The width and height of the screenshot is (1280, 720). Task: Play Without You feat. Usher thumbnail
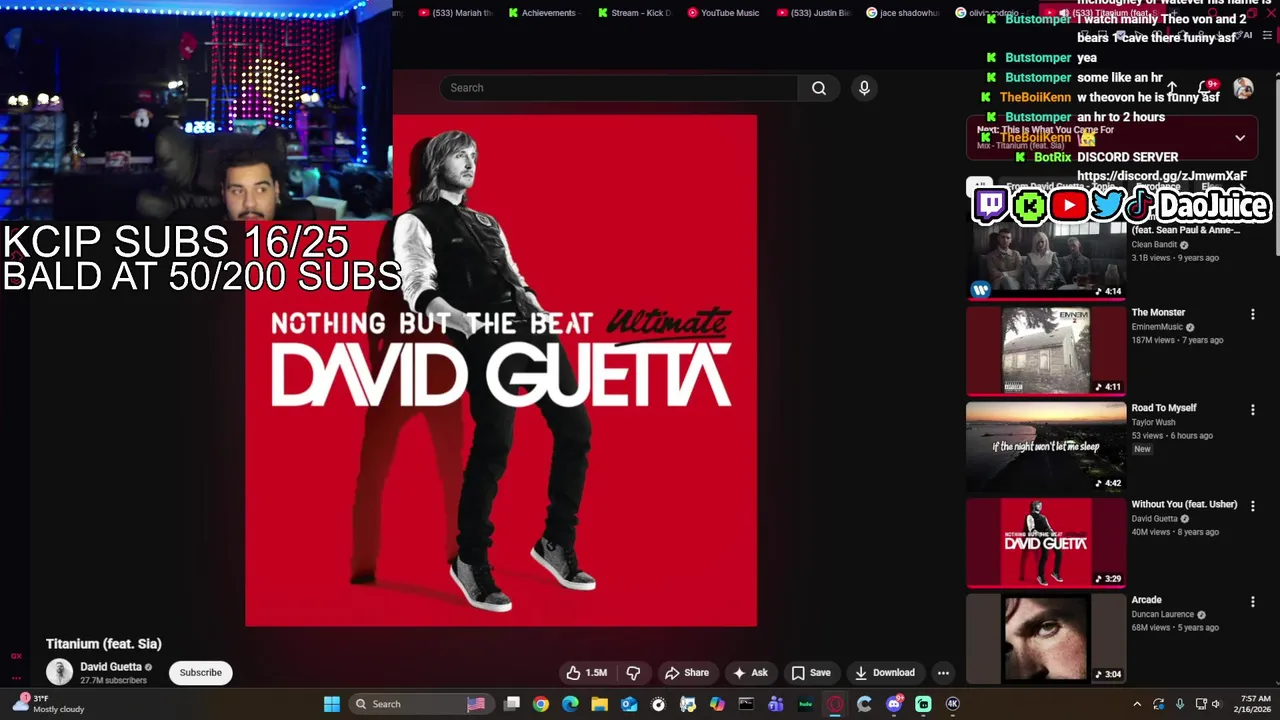[1046, 543]
